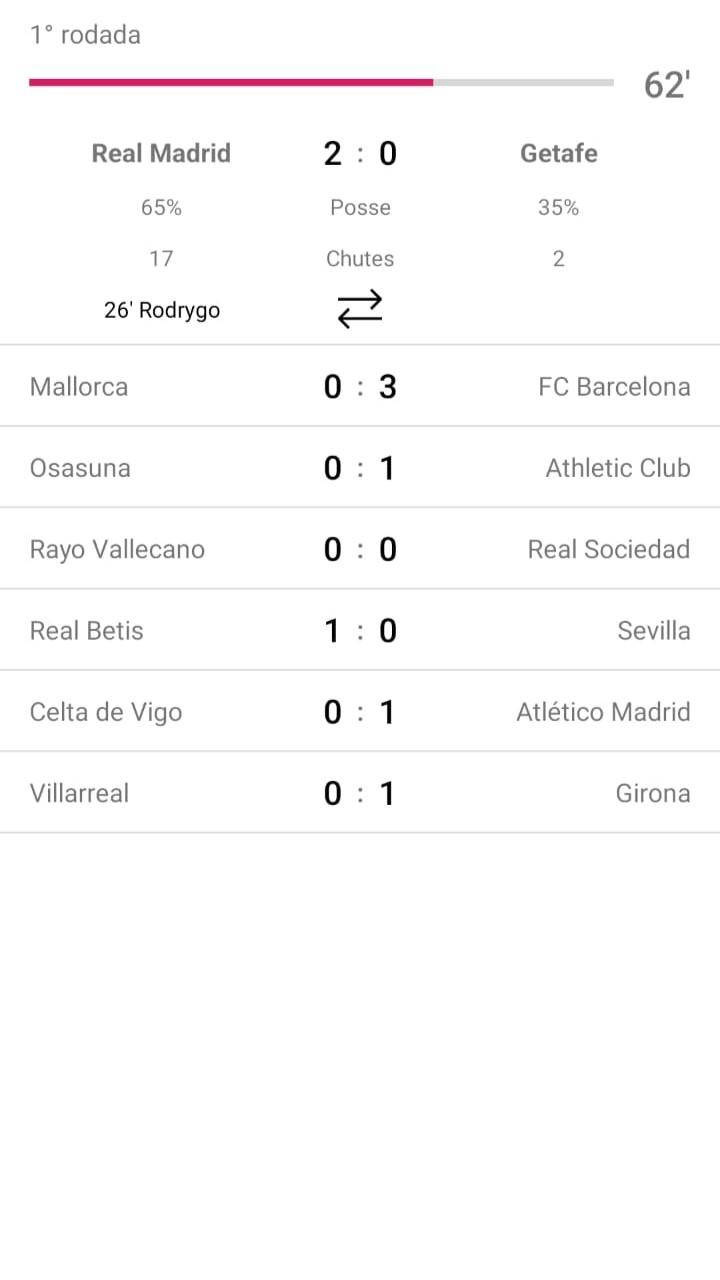Click the Posse statistic label
720x1280 pixels.
point(360,207)
